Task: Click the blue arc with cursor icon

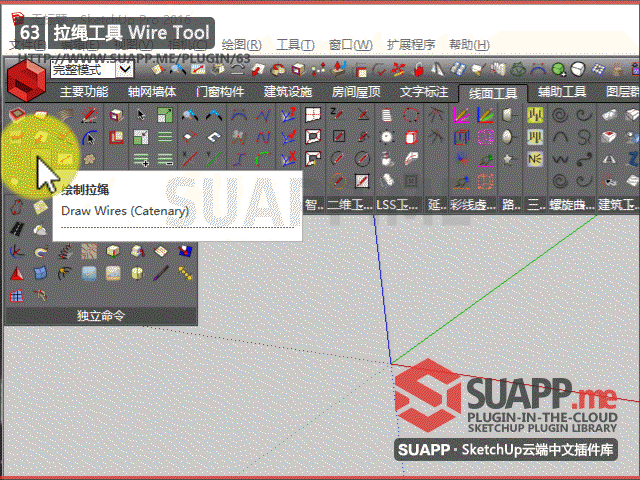Action: (x=89, y=138)
